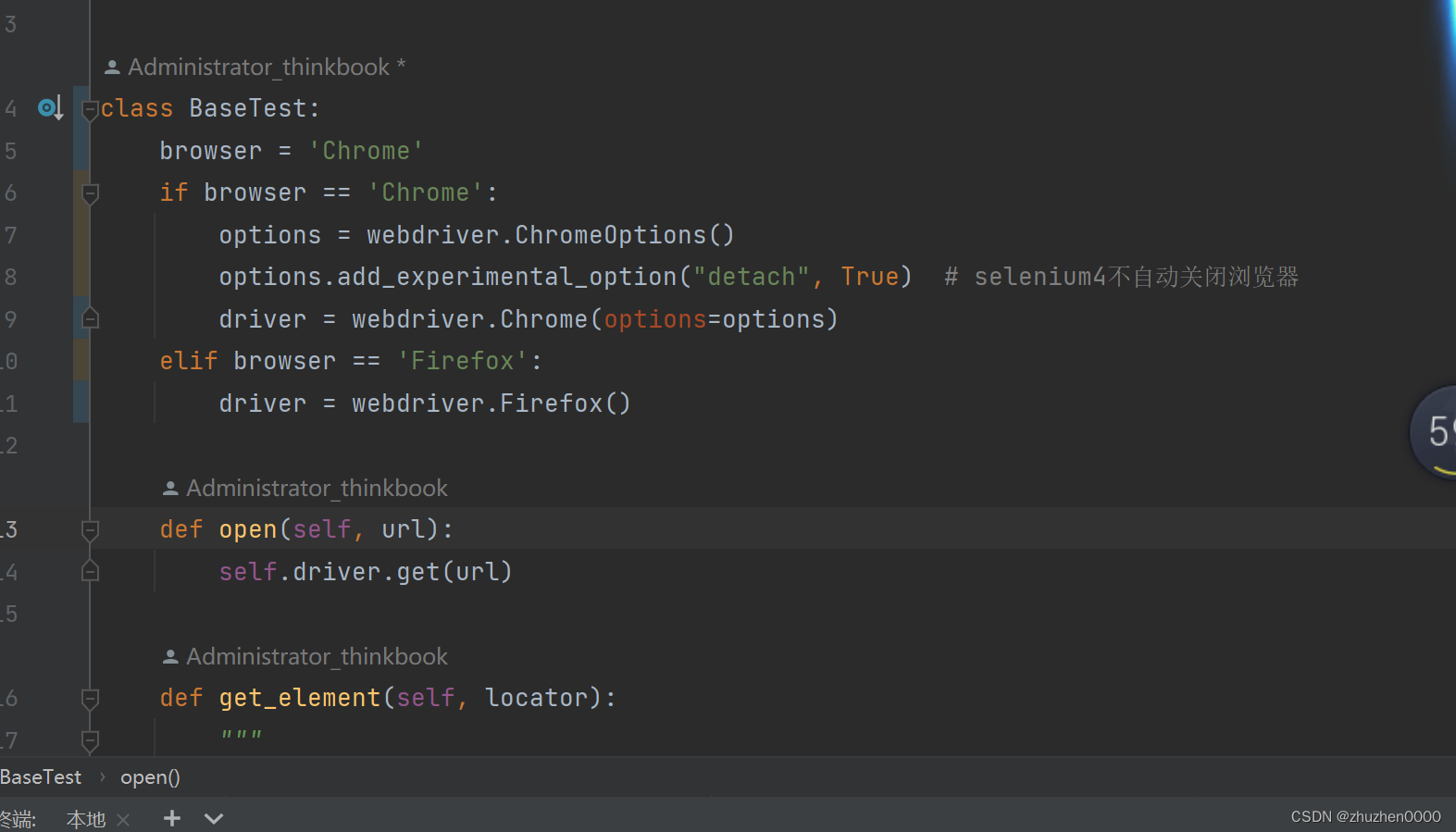The image size is (1456, 832).
Task: Jump to BaseTest in the breadcrumb bar
Action: click(41, 777)
